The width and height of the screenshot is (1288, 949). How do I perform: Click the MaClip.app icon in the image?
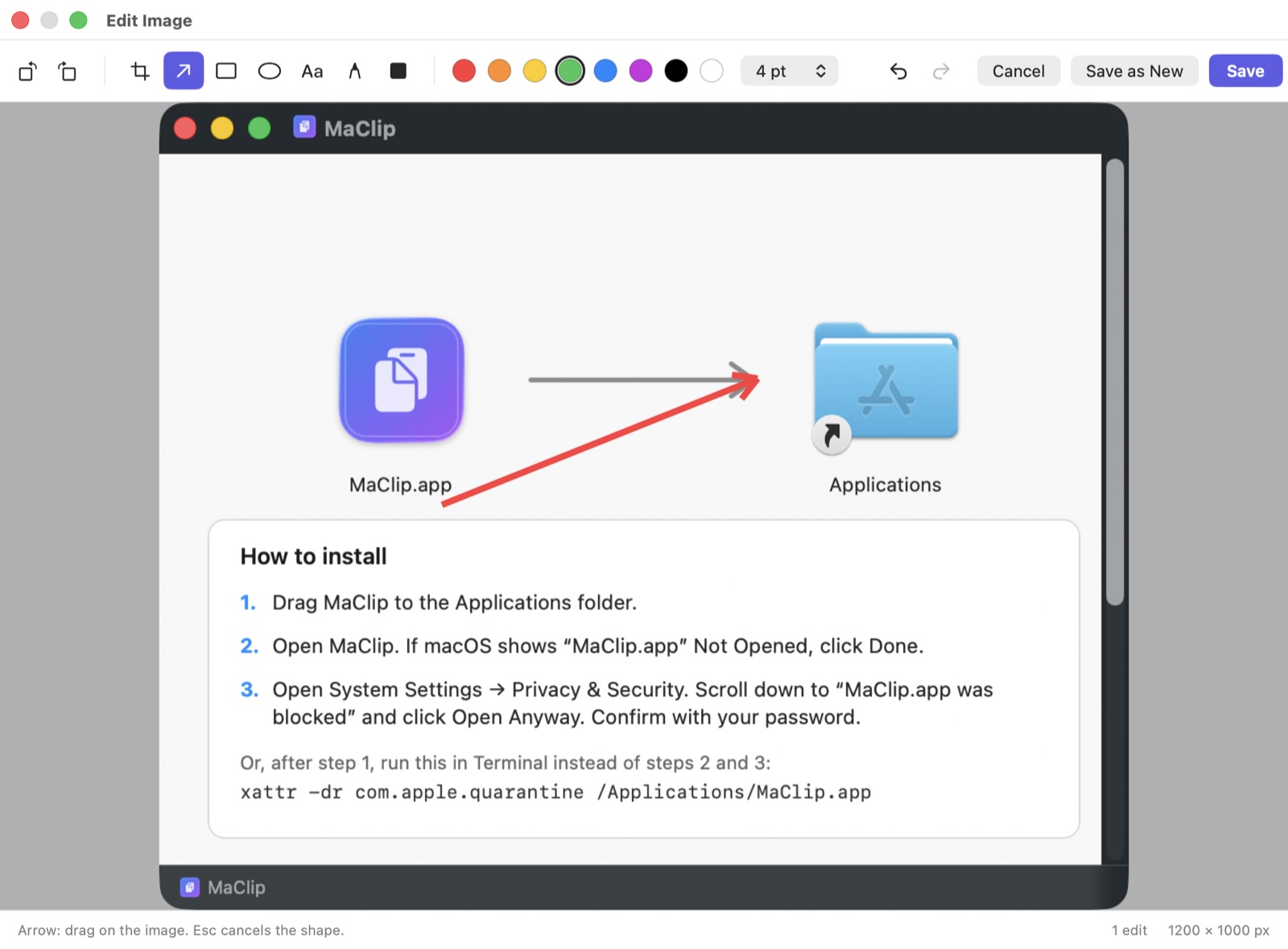[402, 380]
